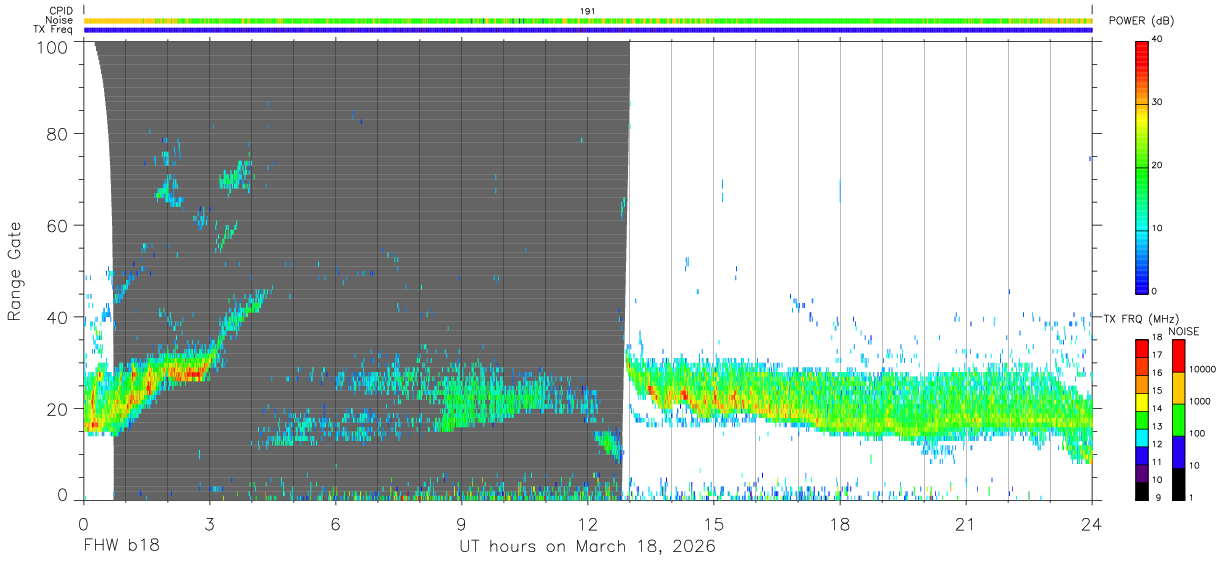Click hour 21 on the UT time axis

point(965,524)
